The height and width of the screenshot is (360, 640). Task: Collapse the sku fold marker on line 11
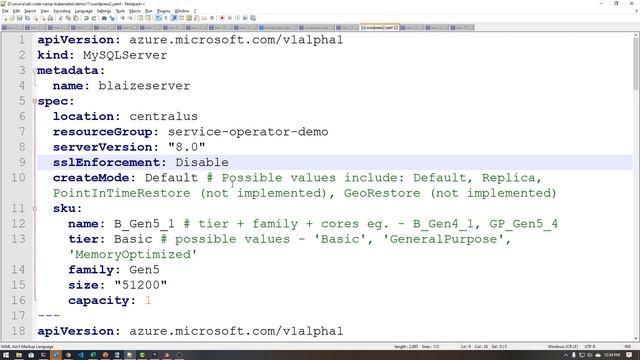click(x=35, y=209)
